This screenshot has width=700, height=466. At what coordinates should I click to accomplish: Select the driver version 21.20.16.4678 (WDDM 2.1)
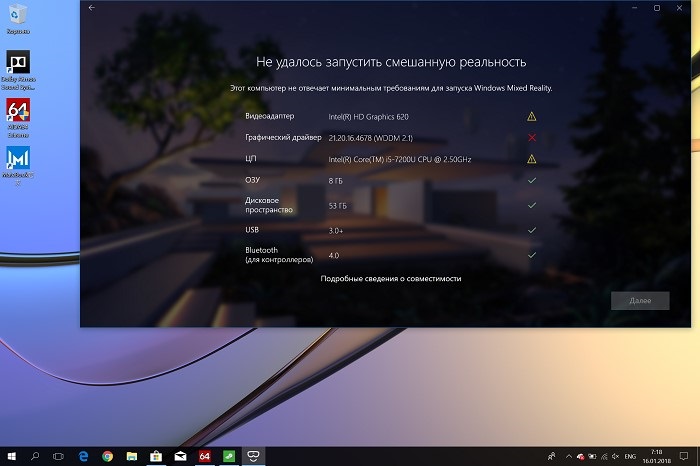coord(371,138)
